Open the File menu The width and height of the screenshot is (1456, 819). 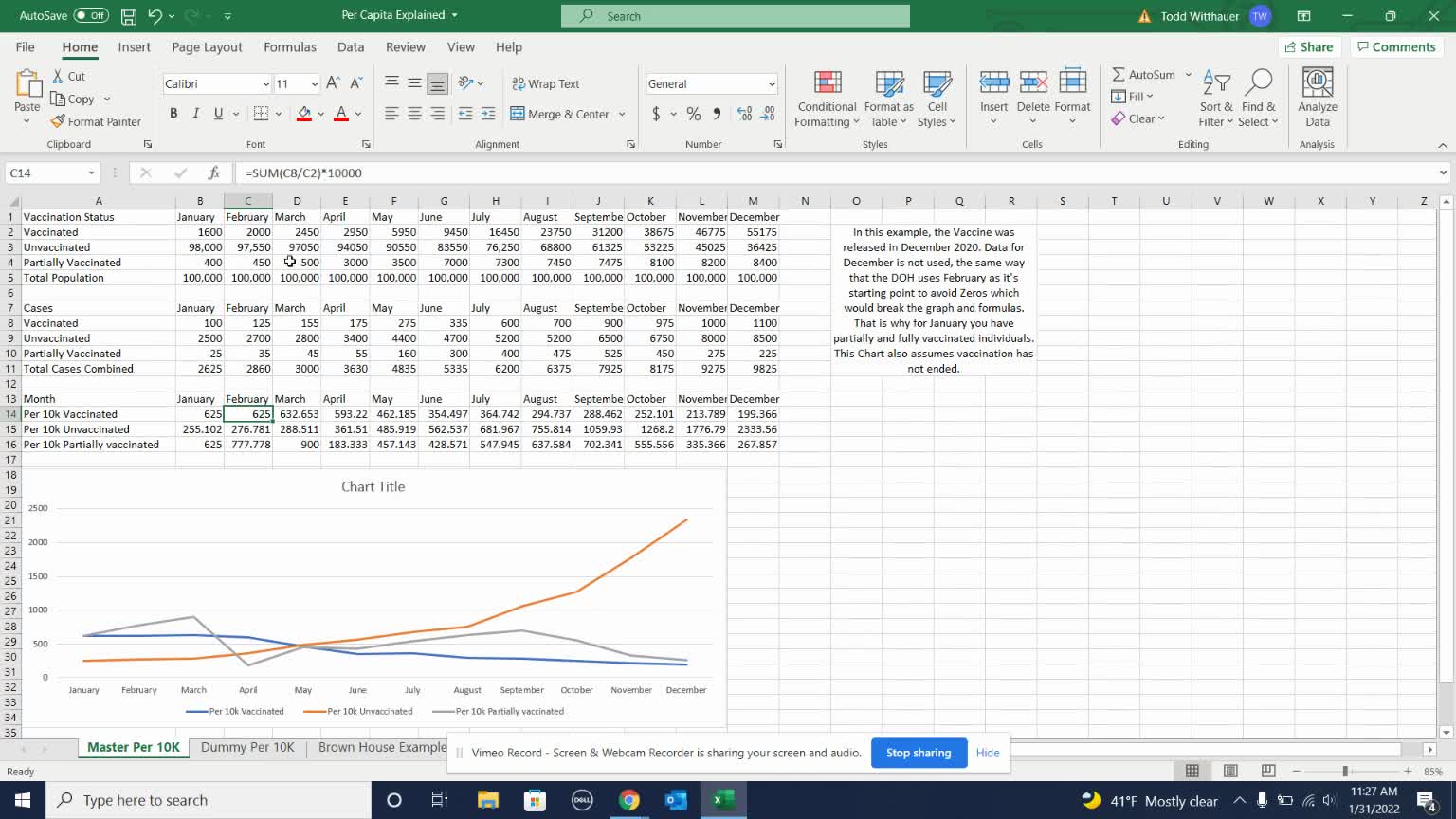[26, 47]
